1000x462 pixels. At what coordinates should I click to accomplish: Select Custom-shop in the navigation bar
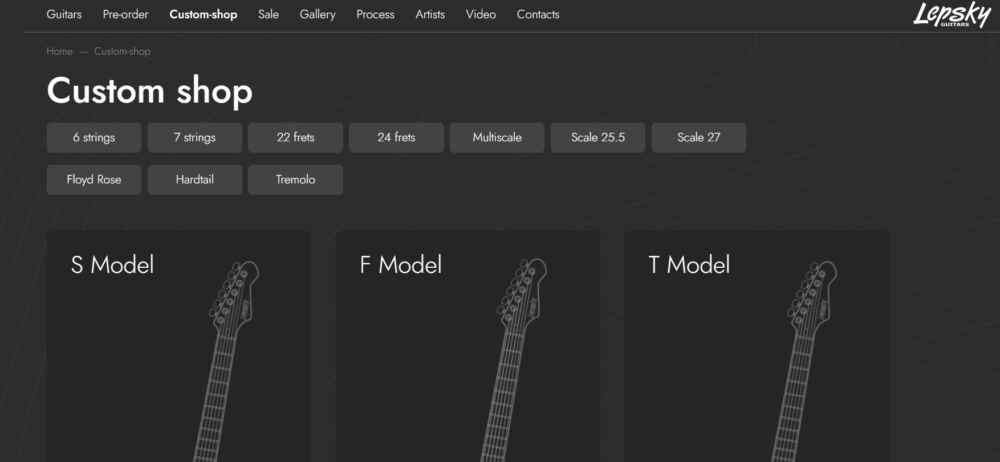pyautogui.click(x=203, y=15)
